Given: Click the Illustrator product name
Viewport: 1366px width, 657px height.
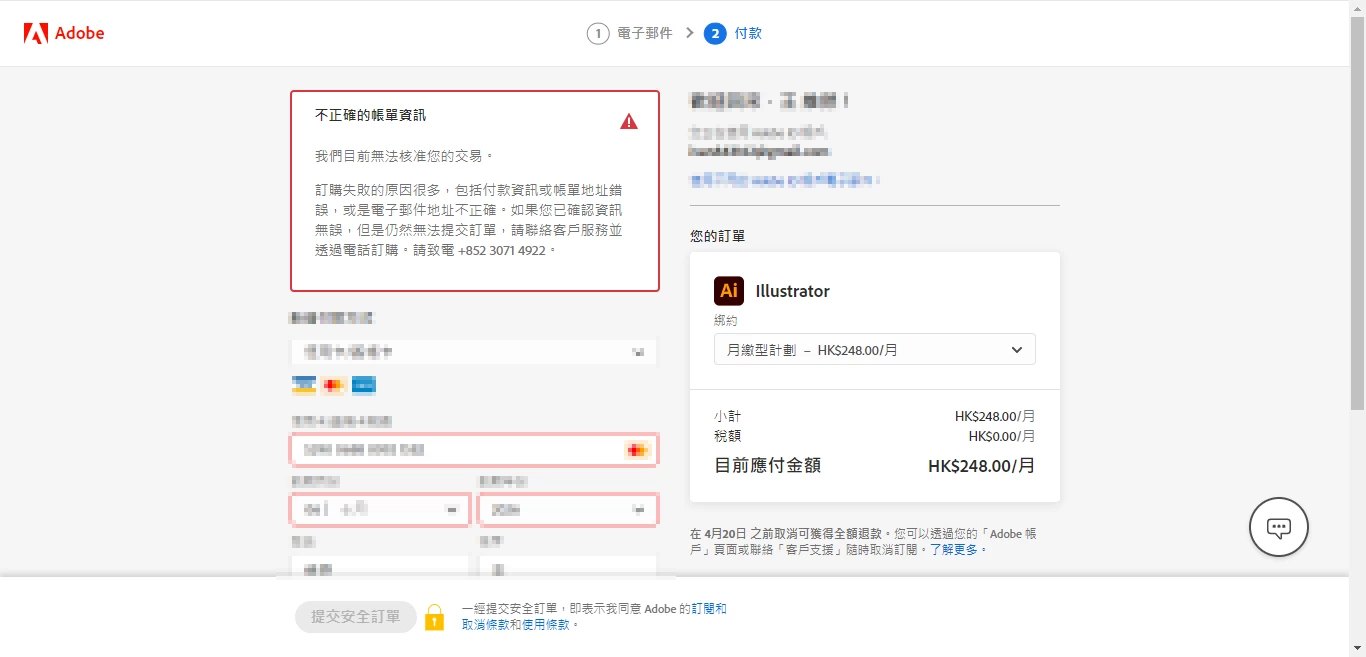Looking at the screenshot, I should [x=793, y=291].
